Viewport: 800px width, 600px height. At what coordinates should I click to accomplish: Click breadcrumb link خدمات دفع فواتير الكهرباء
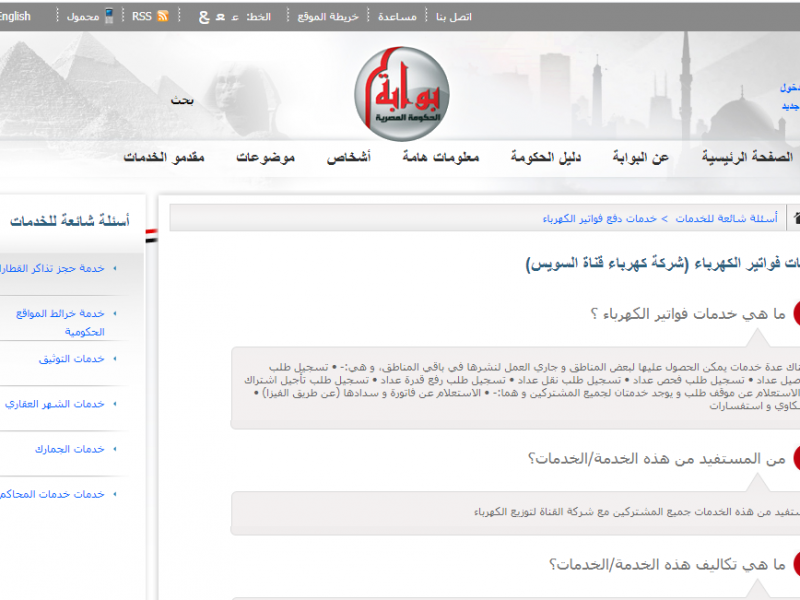pos(599,218)
